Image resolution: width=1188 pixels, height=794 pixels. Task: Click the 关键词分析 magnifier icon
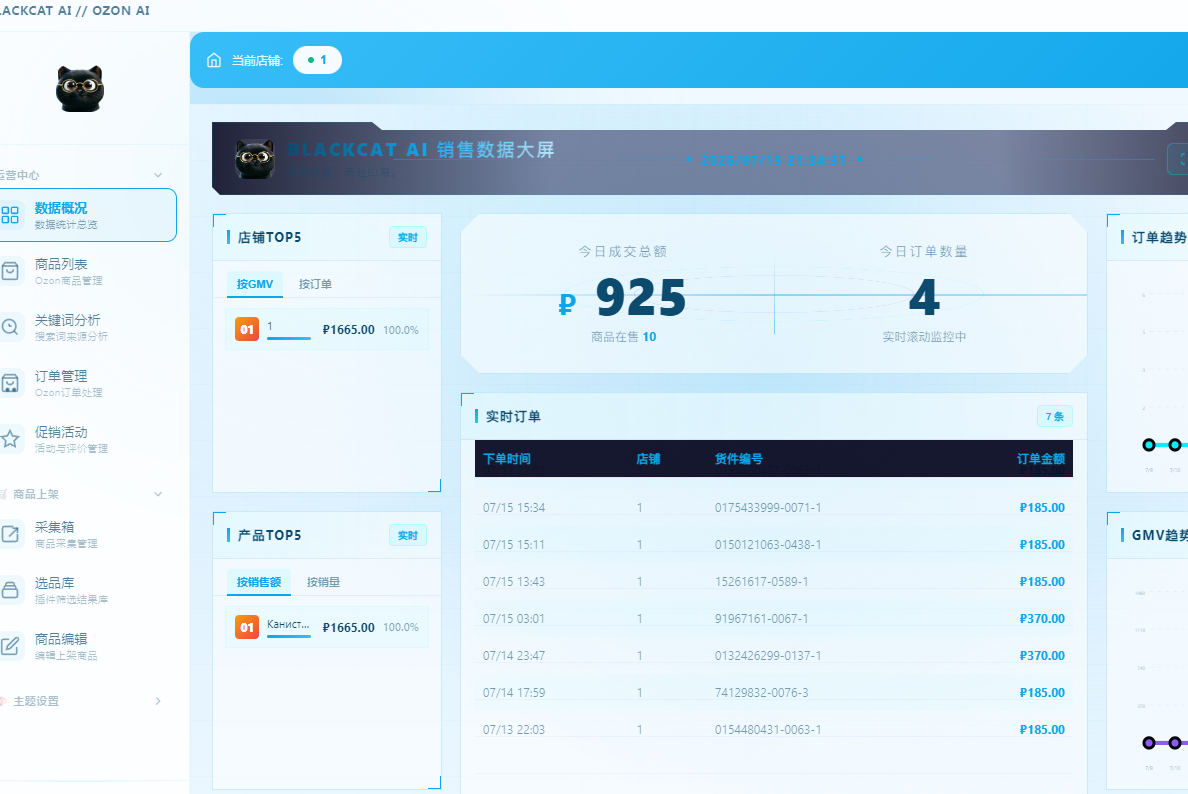coord(10,327)
